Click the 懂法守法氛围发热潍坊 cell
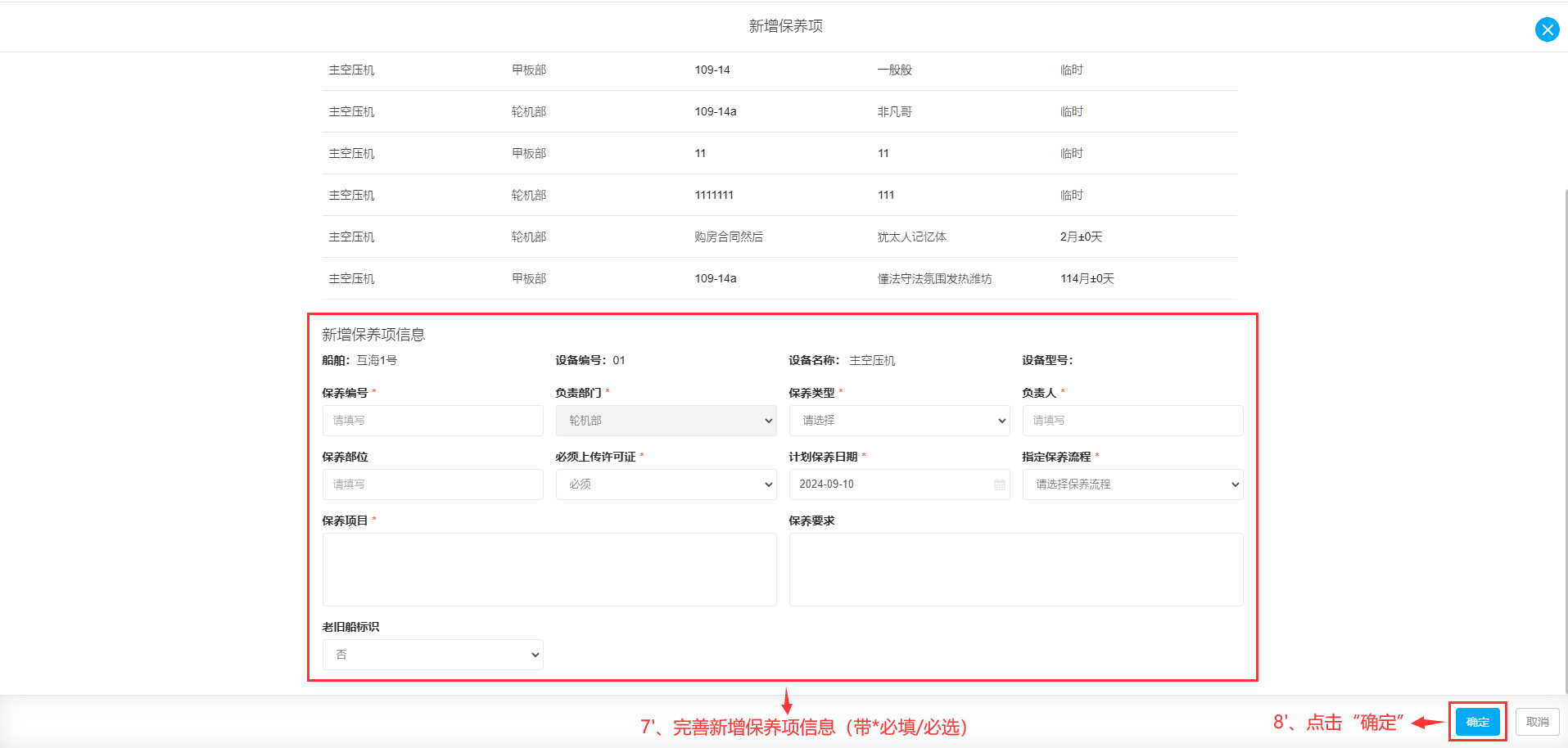This screenshot has height=748, width=1568. (934, 279)
